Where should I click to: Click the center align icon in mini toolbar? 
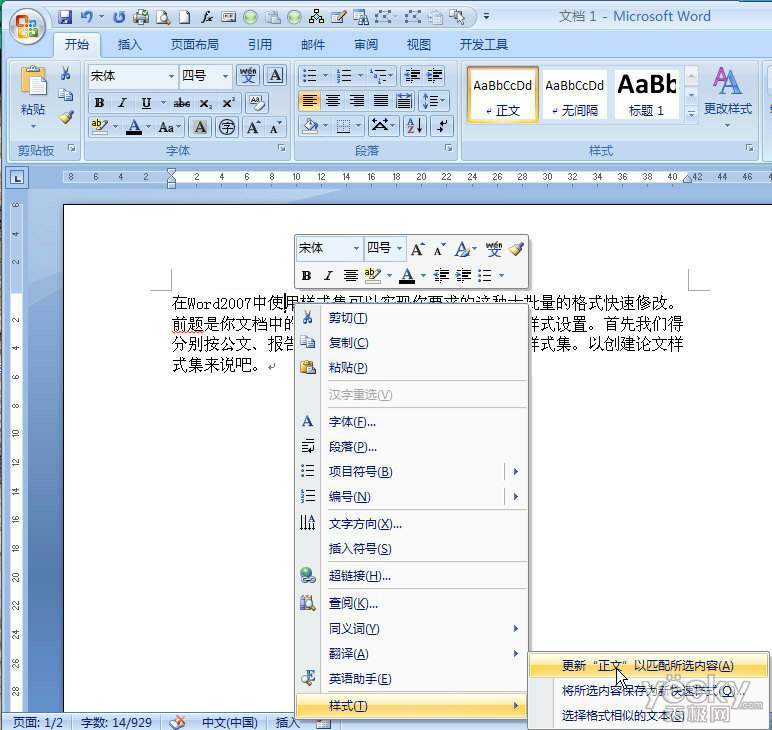(350, 275)
